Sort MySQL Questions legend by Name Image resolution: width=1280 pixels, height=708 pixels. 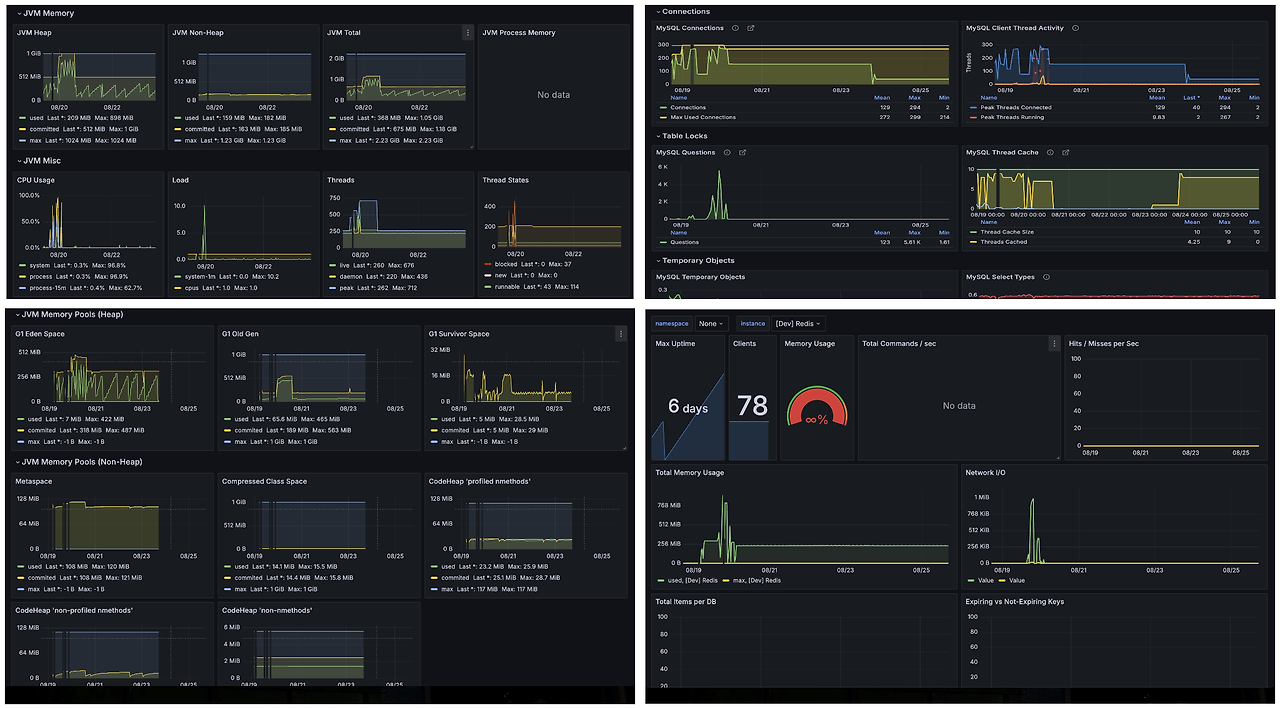(679, 233)
